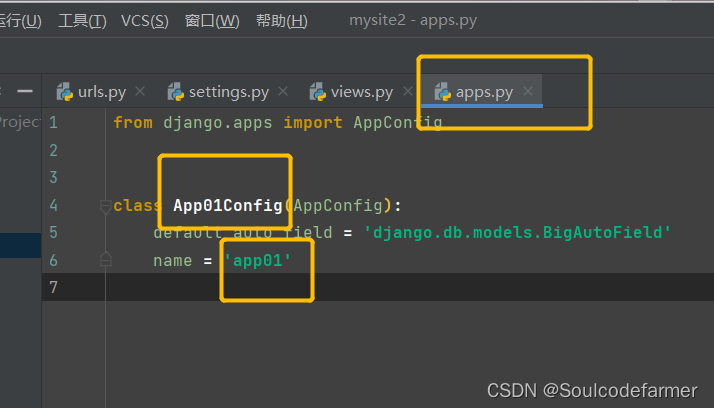This screenshot has height=408, width=714.
Task: Click the django.apps module name
Action: pos(218,122)
